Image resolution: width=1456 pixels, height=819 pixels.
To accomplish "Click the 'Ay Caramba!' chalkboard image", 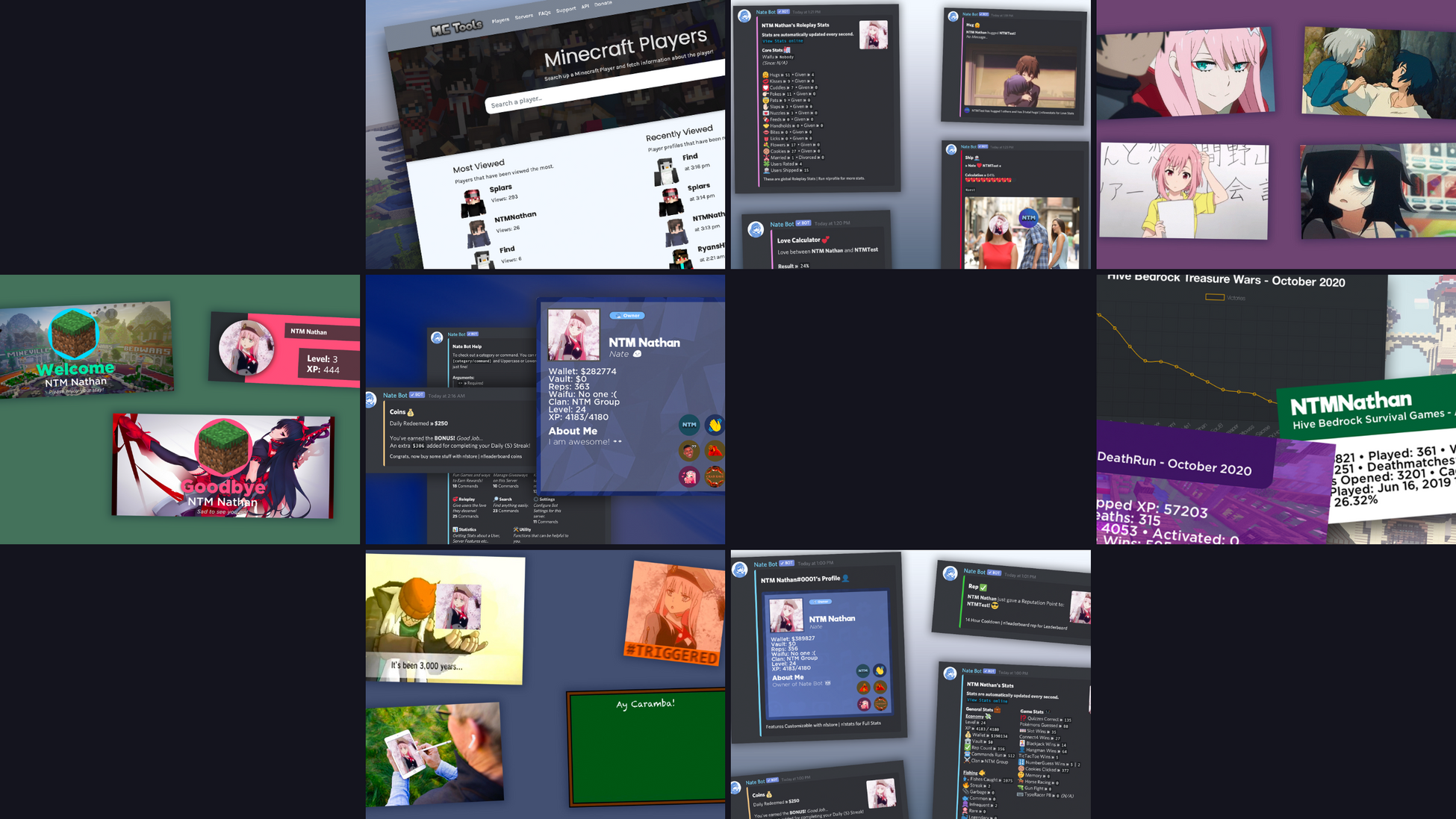I will point(647,747).
